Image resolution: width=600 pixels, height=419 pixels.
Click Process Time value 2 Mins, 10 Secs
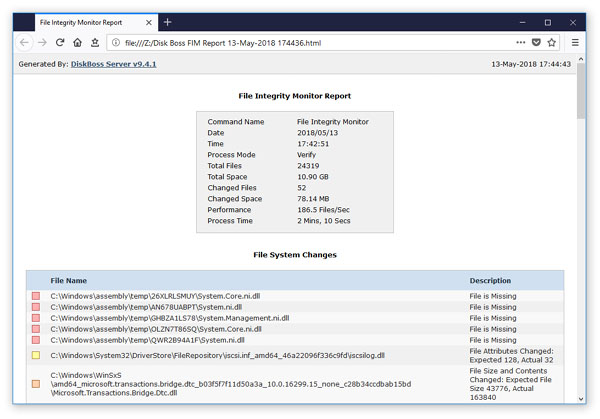tap(324, 221)
